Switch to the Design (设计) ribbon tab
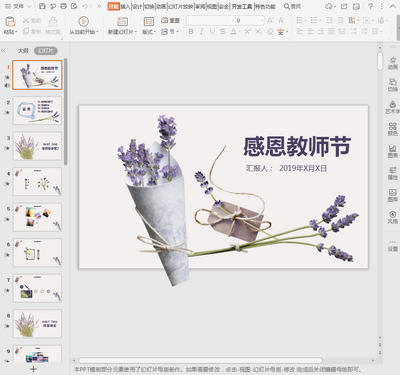This screenshot has height=375, width=400. pyautogui.click(x=137, y=6)
